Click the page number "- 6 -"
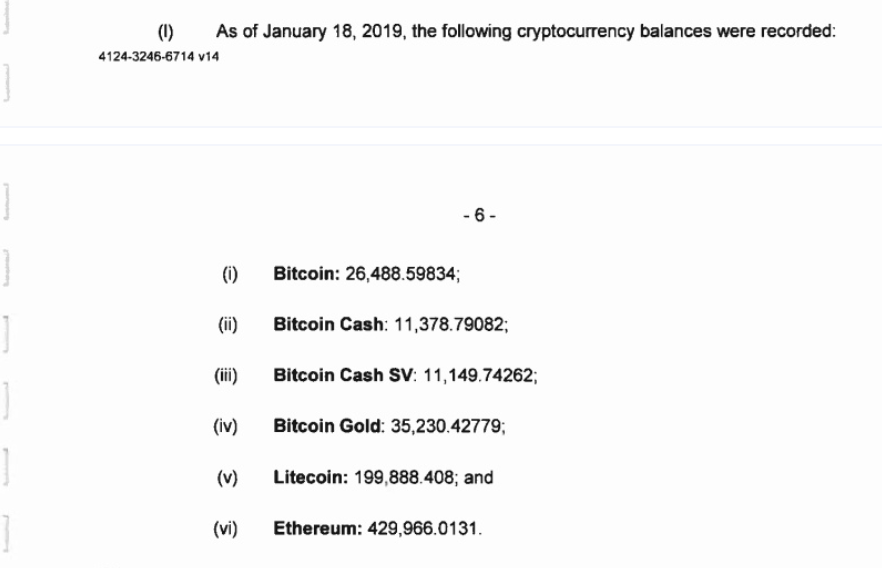Image resolution: width=882 pixels, height=568 pixels. click(482, 222)
